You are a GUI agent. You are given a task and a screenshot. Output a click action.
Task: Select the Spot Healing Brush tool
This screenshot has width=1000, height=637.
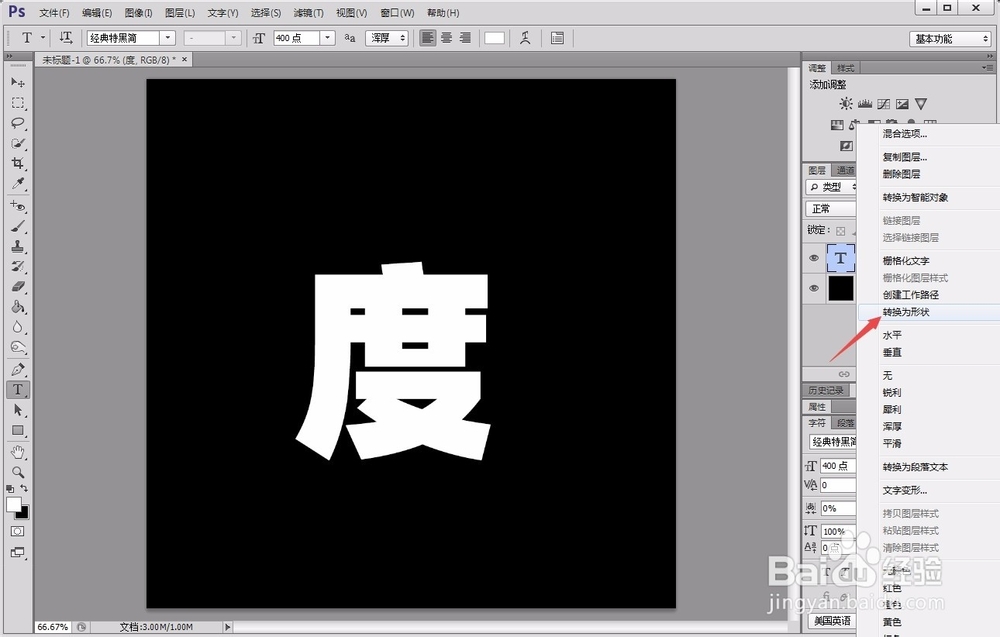18,206
